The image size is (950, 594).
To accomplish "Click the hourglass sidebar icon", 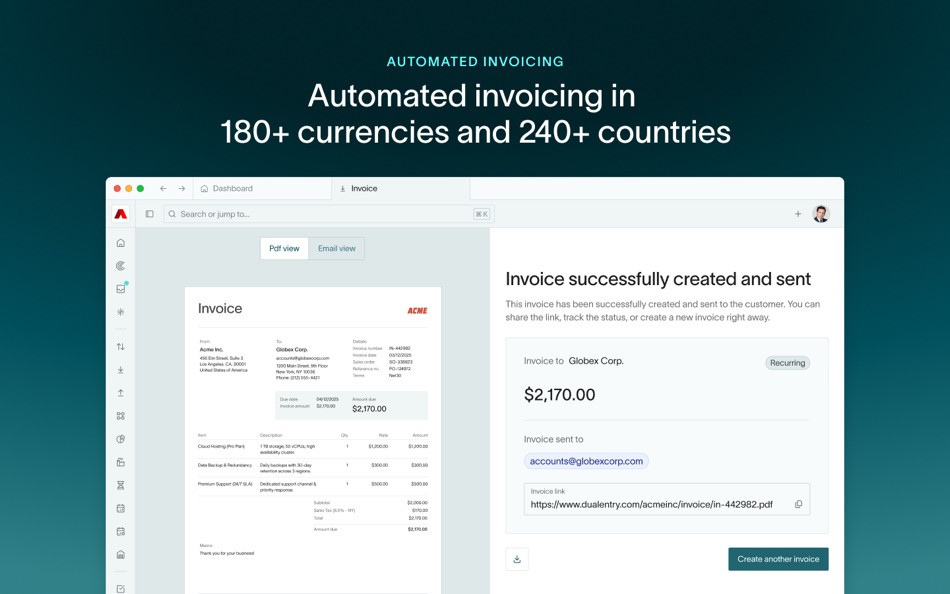I will [121, 485].
